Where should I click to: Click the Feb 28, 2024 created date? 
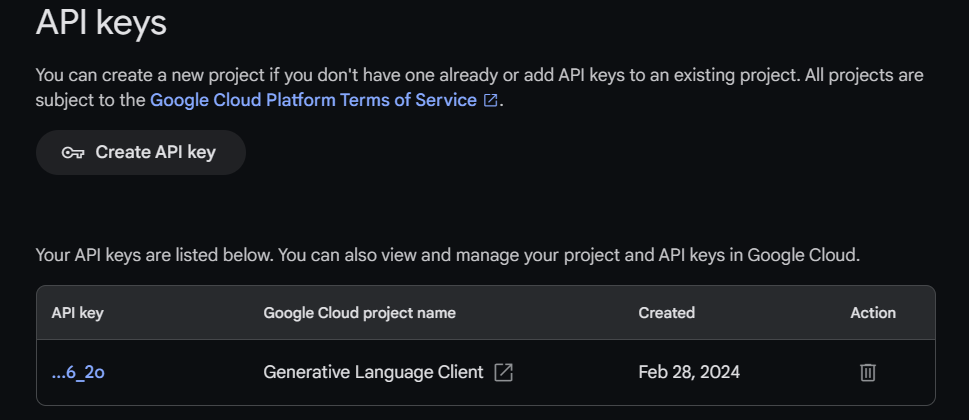click(x=689, y=372)
